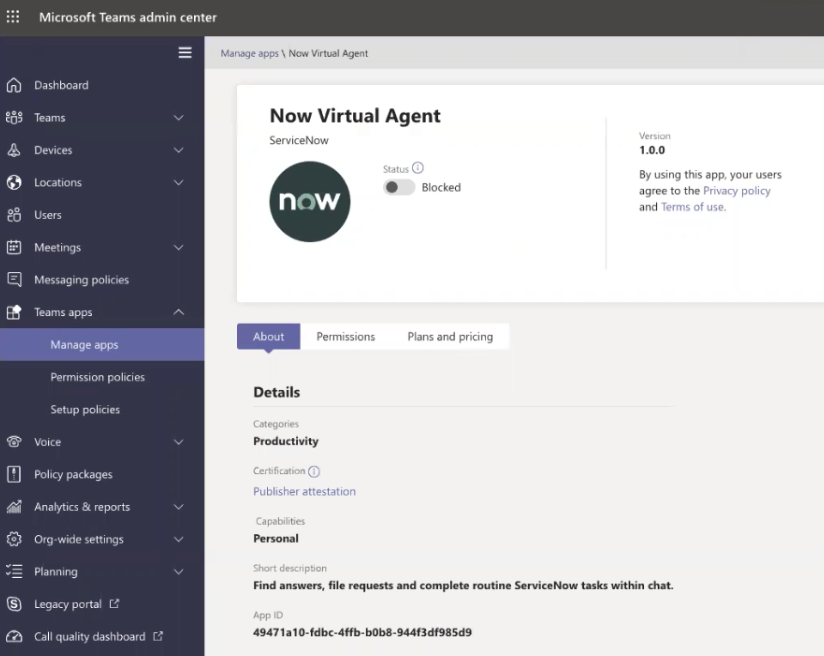The image size is (824, 656).
Task: Click the Messaging policies chat icon
Action: [14, 280]
